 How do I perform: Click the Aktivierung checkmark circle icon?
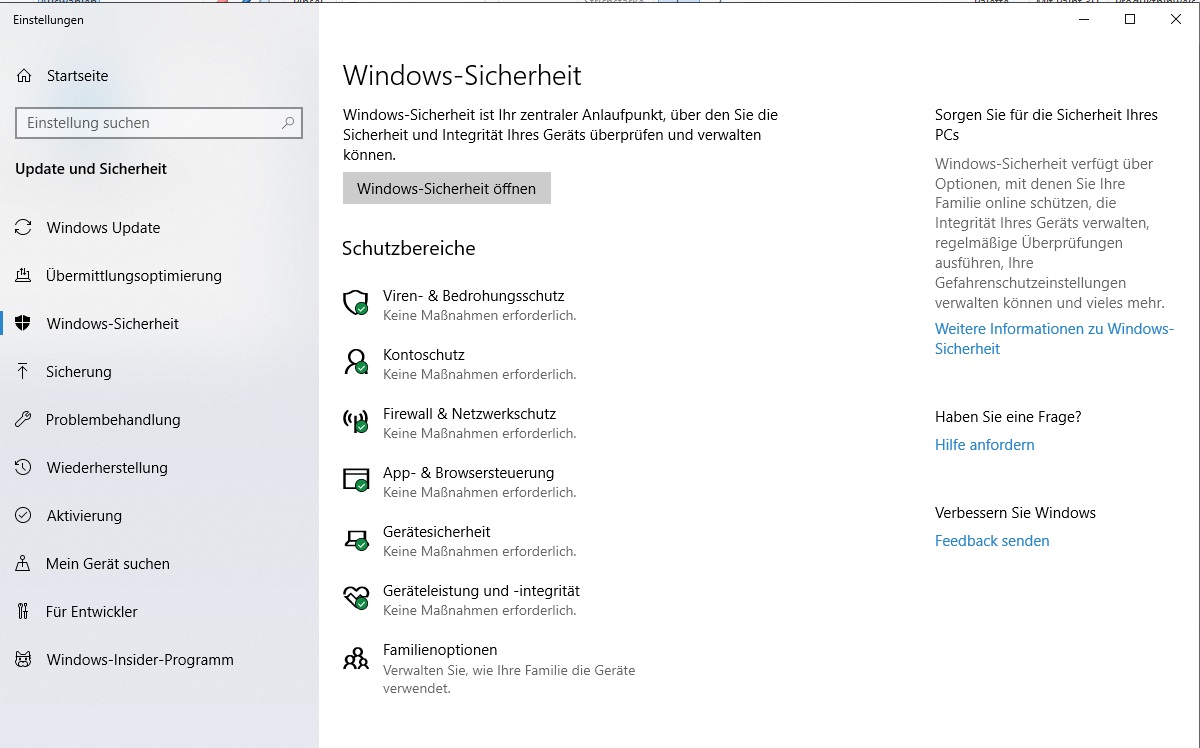coord(23,516)
